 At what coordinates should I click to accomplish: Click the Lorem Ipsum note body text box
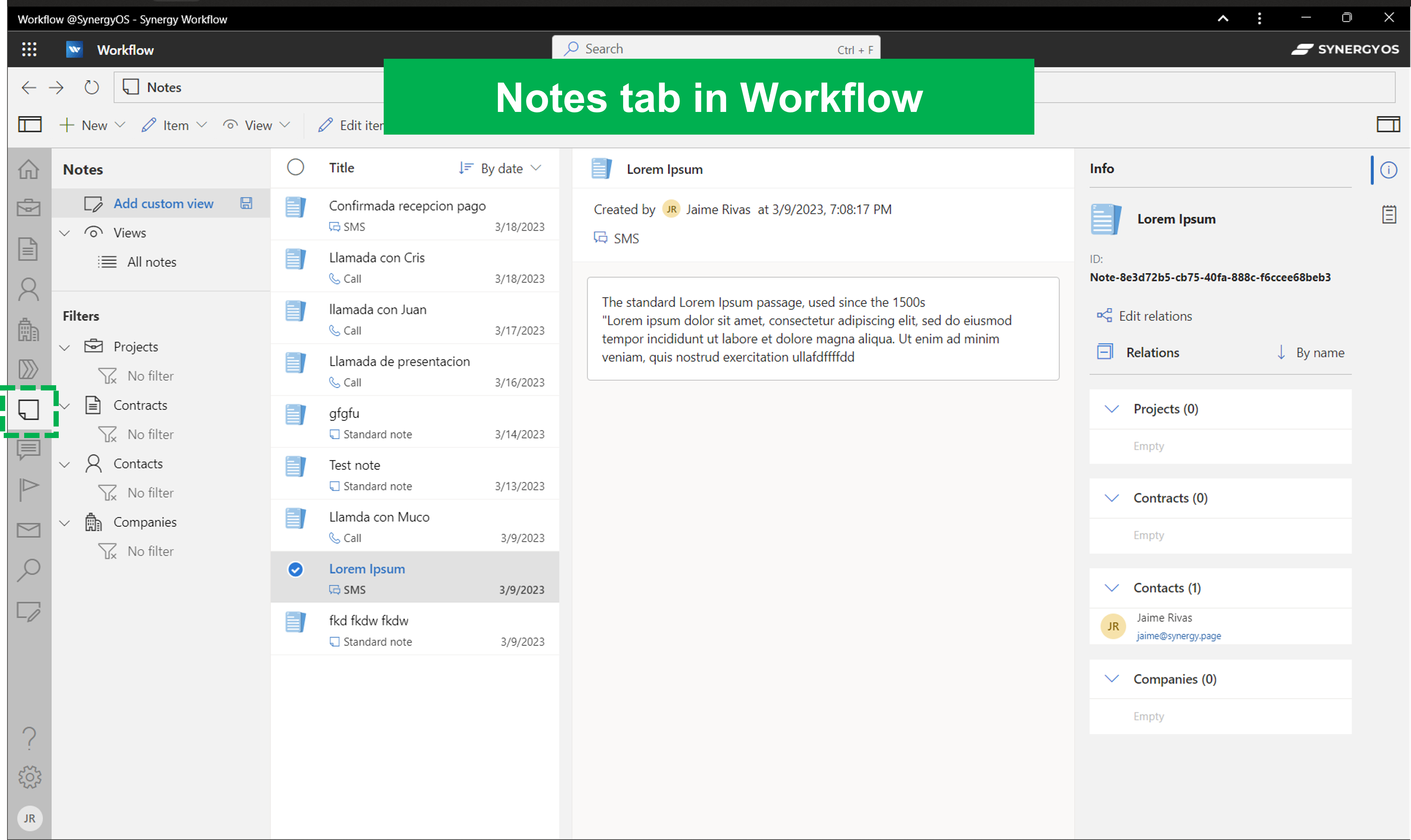[x=823, y=329]
